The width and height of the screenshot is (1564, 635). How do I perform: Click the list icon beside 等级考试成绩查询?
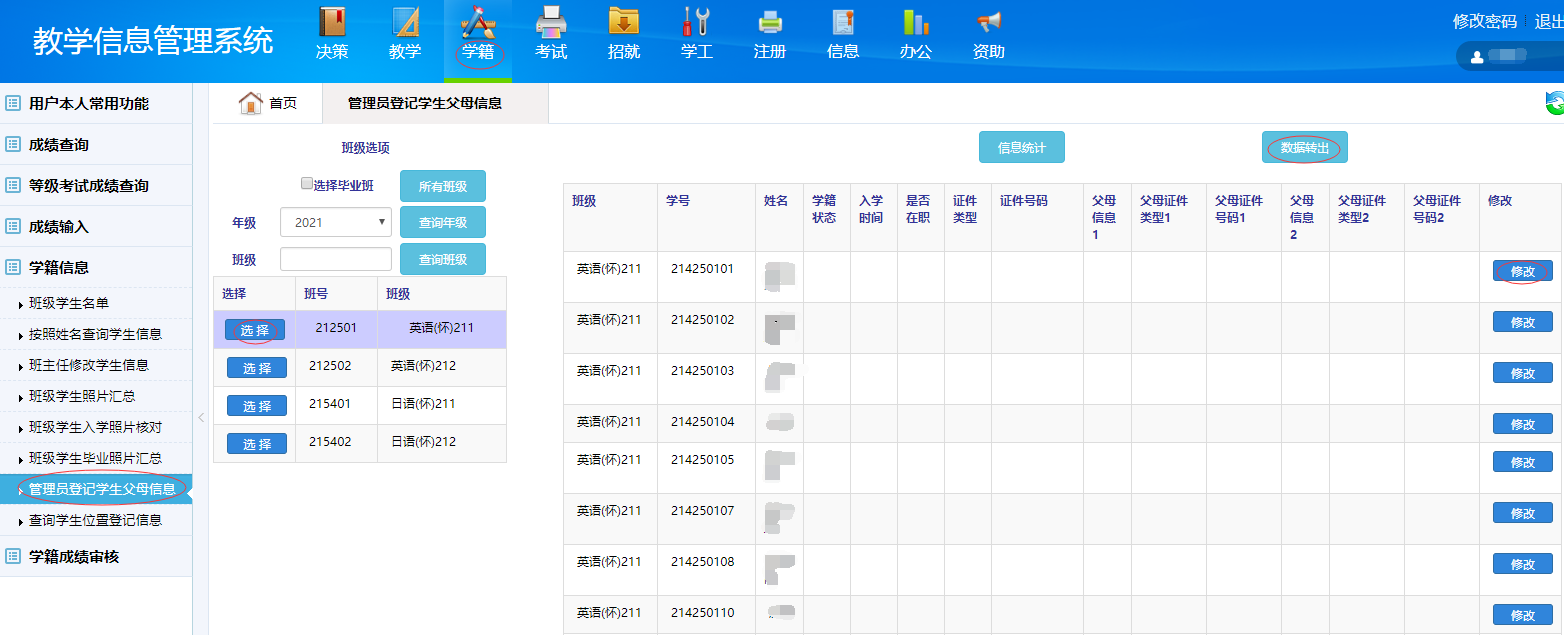pos(13,185)
